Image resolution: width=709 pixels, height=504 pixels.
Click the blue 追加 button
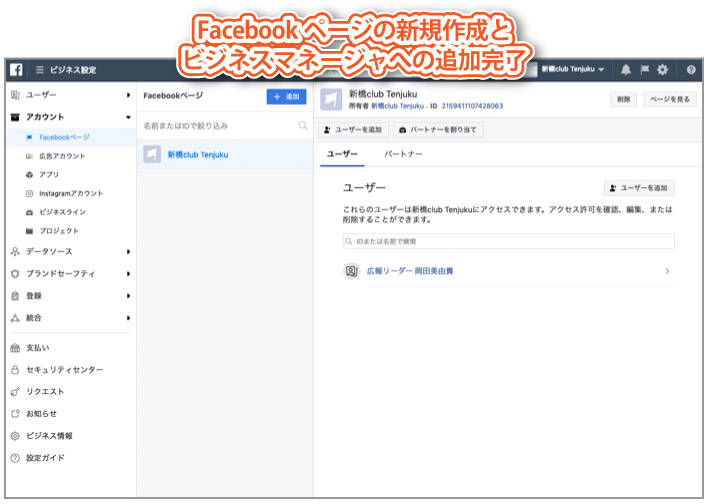(286, 96)
